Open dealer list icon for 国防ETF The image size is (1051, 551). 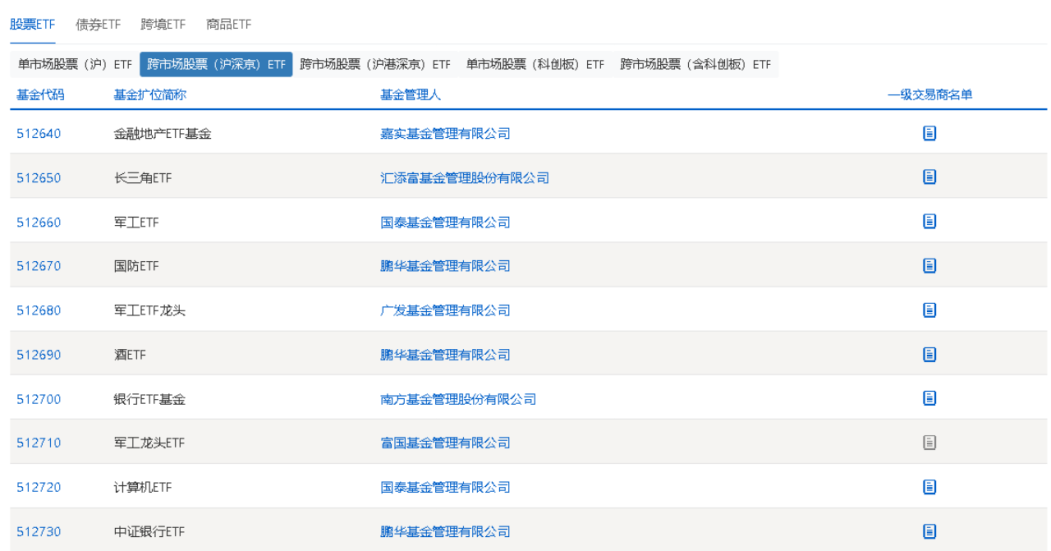pos(929,265)
